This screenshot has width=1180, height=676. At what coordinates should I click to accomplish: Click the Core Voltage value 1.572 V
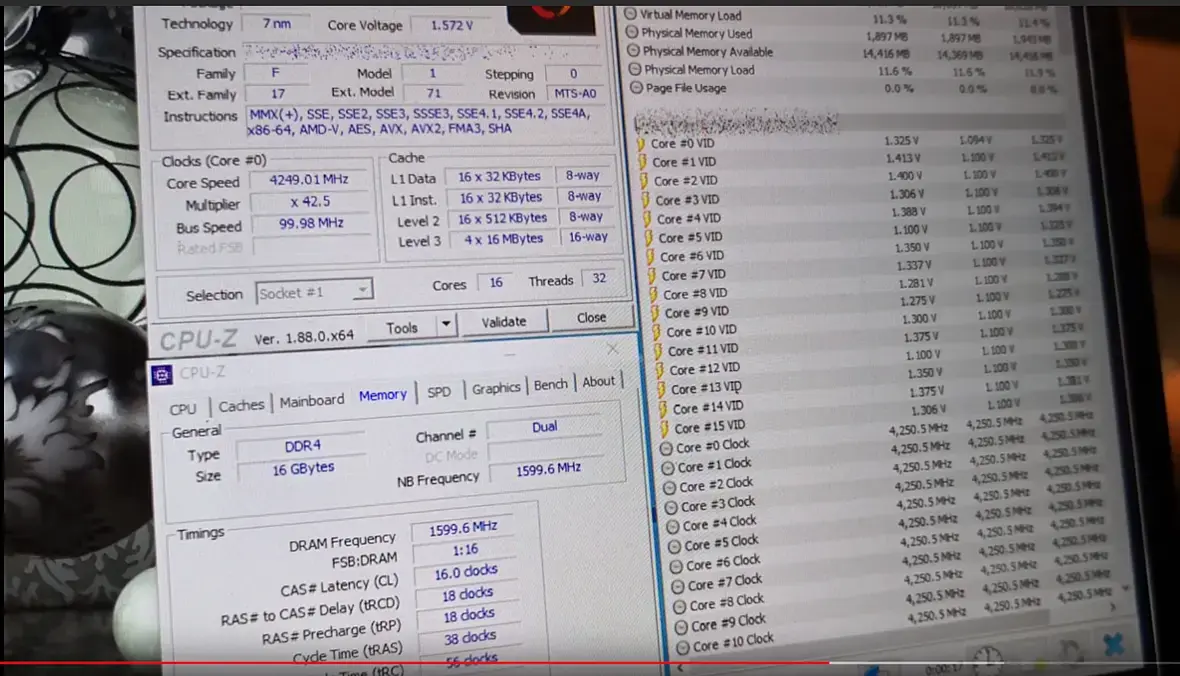(x=451, y=26)
